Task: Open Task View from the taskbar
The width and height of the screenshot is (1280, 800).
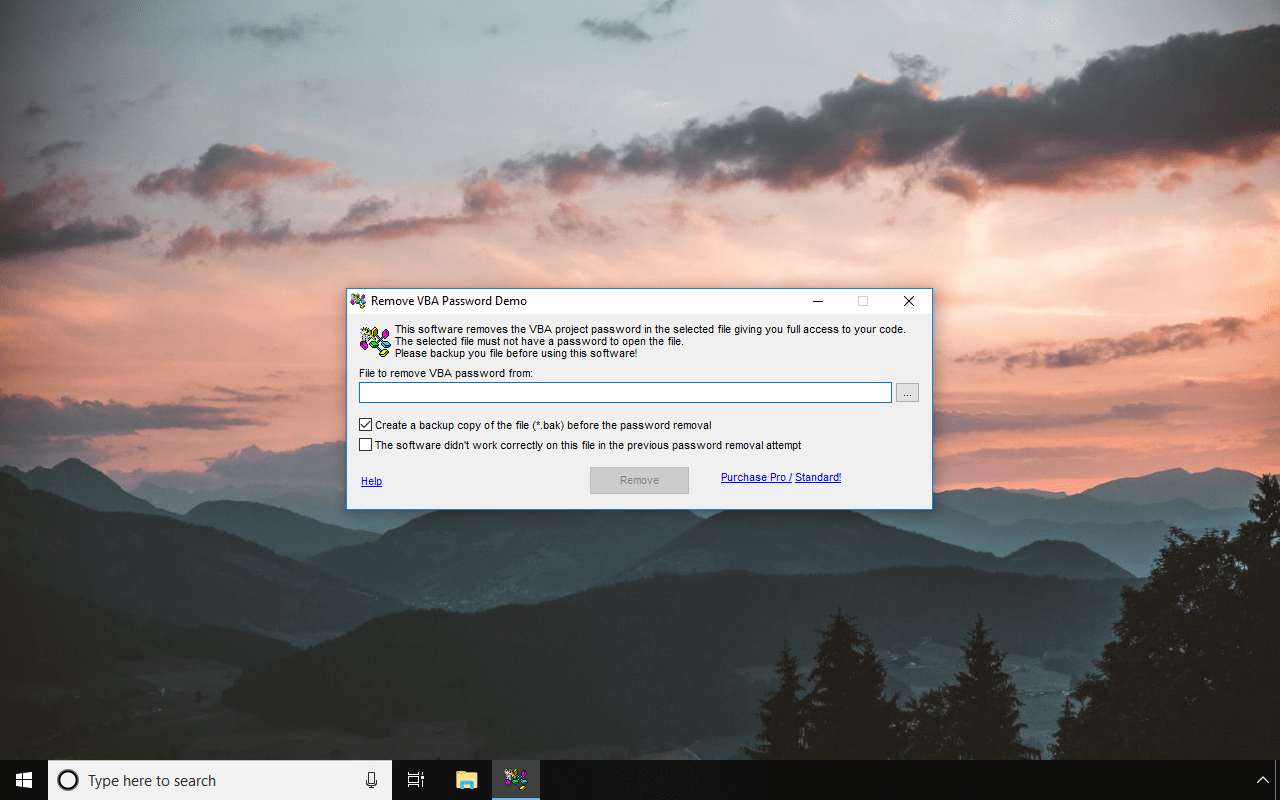Action: 416,780
